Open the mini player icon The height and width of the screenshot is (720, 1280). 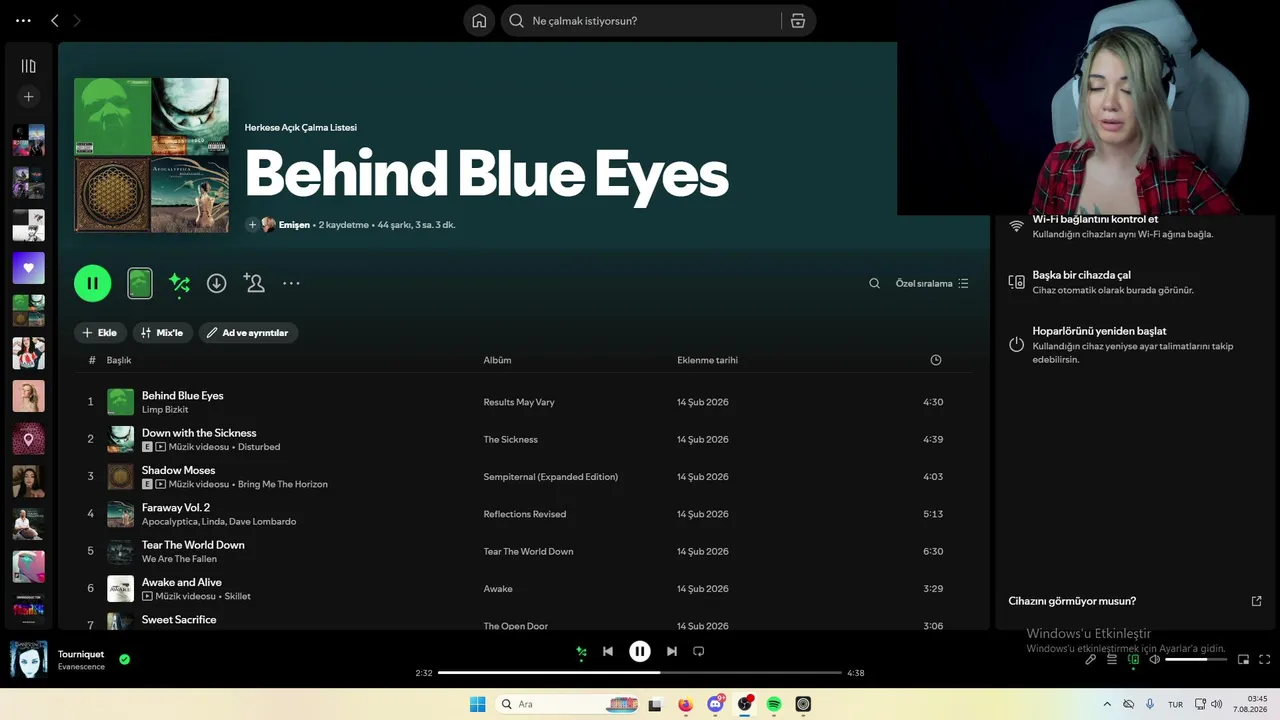[1244, 660]
